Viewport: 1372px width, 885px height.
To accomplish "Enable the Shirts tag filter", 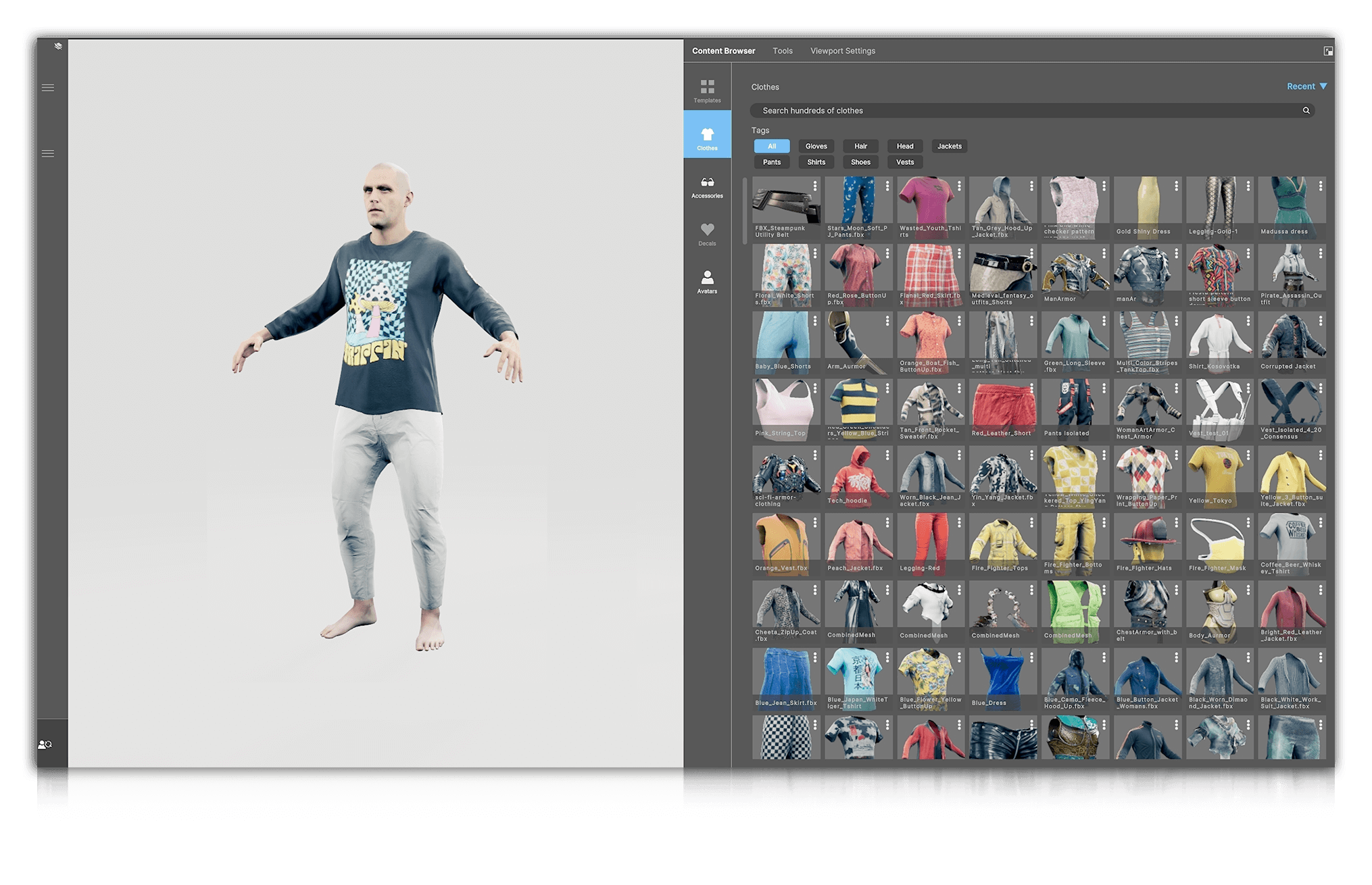I will click(816, 161).
